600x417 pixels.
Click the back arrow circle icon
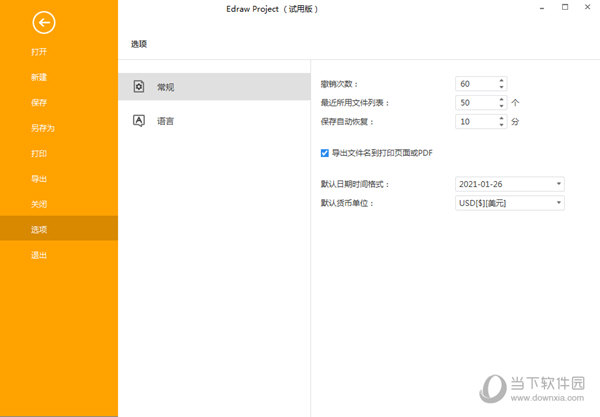click(x=44, y=23)
